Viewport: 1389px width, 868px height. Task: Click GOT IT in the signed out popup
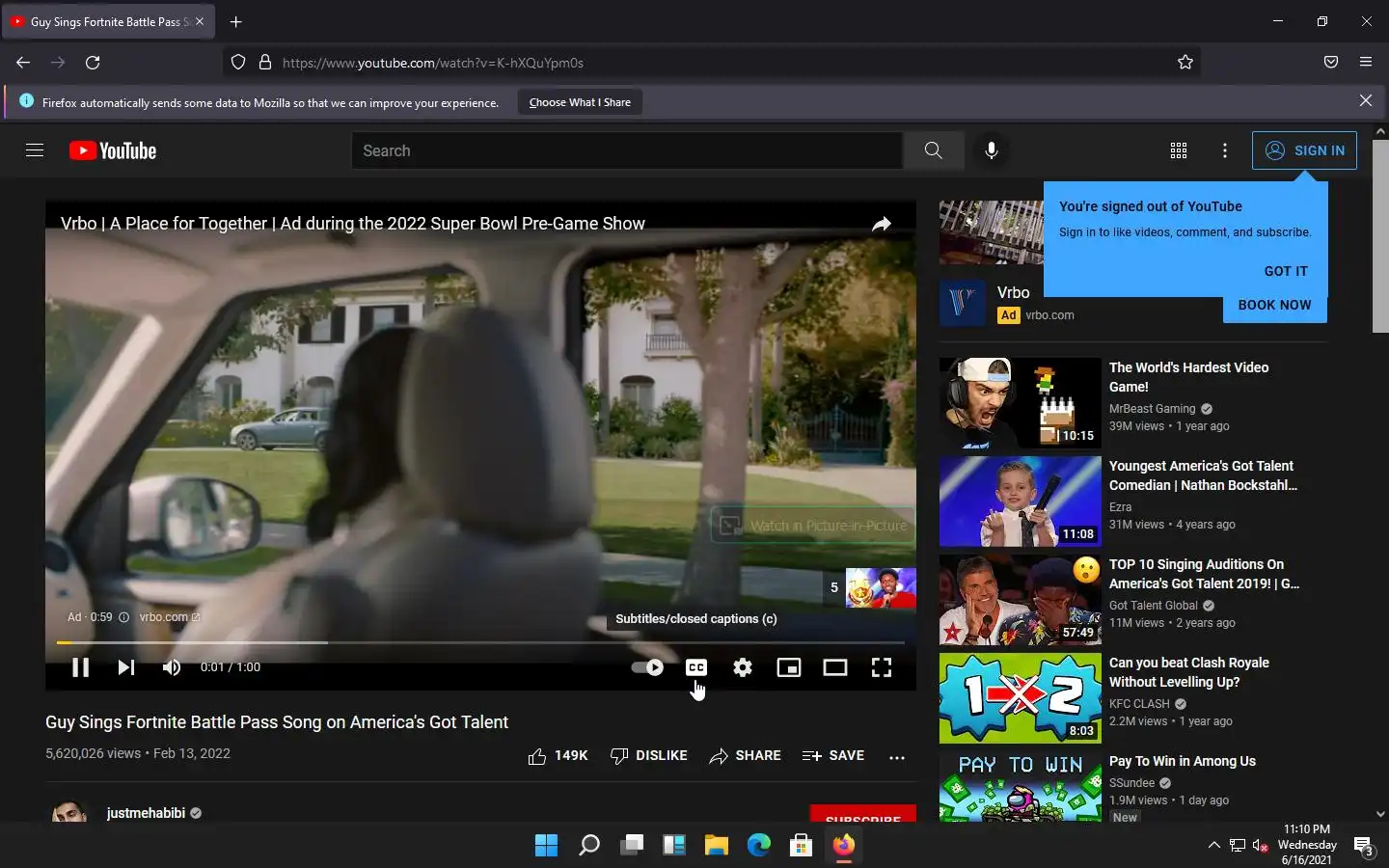(x=1286, y=272)
